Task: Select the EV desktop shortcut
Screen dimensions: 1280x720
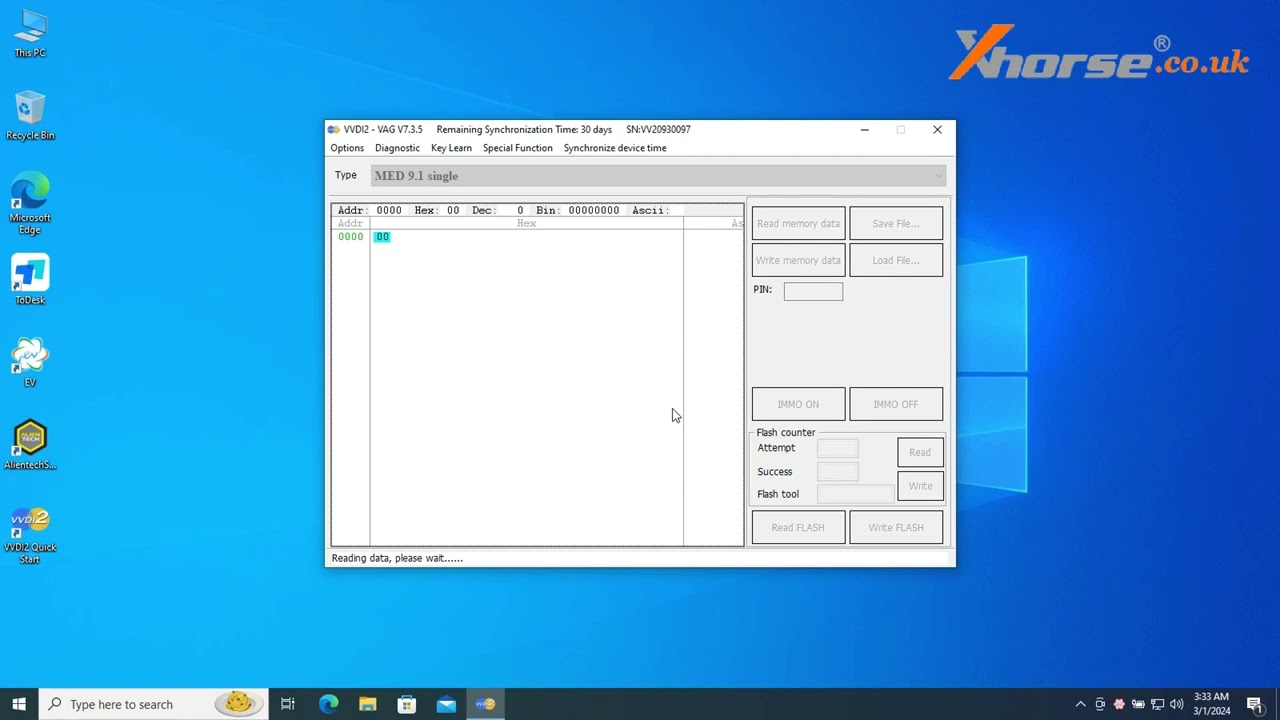Action: (30, 363)
